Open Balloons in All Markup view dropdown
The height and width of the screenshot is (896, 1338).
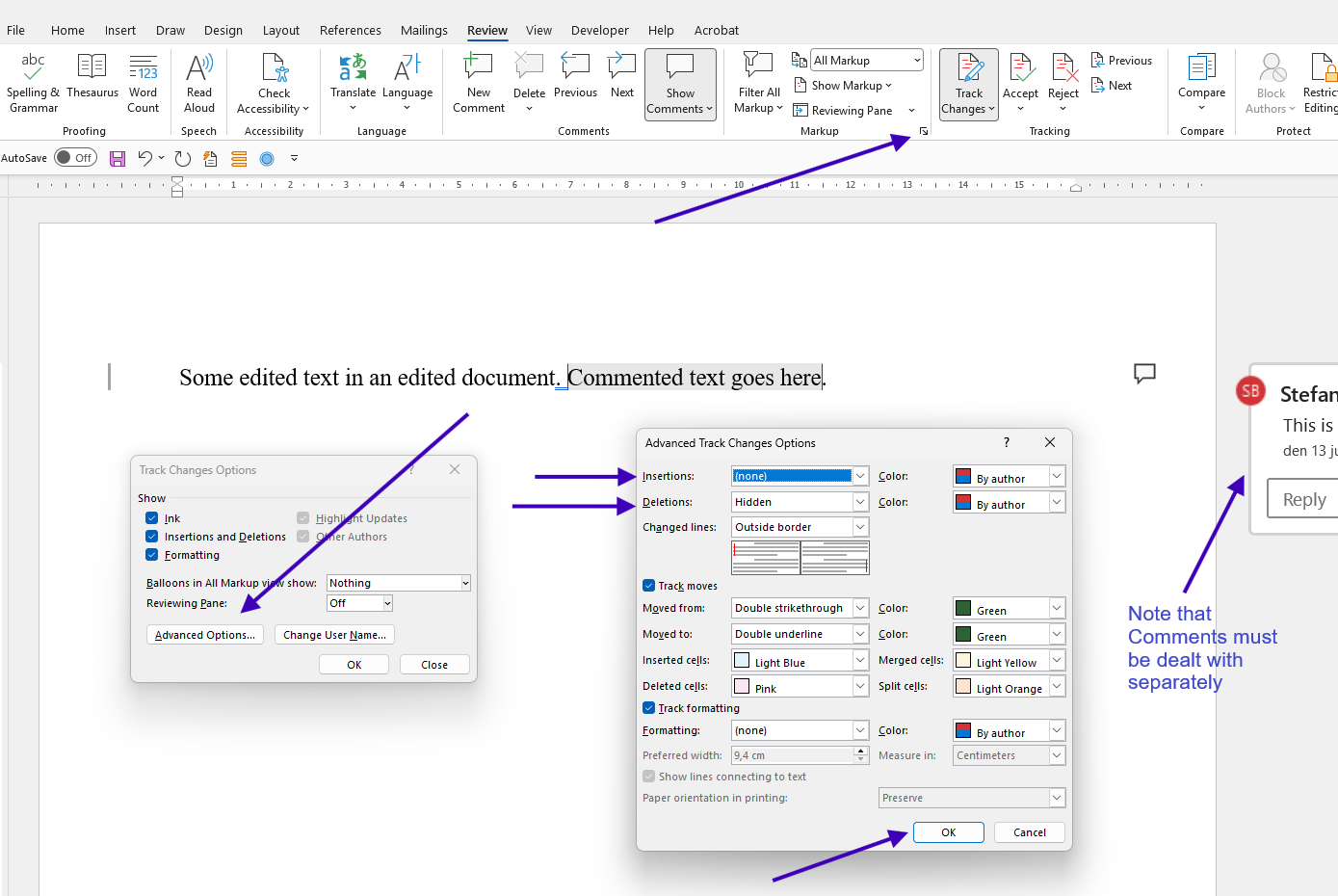399,583
